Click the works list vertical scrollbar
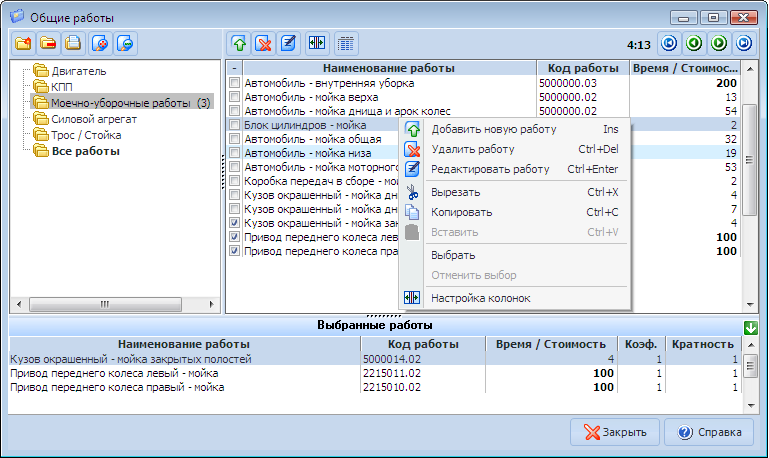This screenshot has width=769, height=458. [749, 190]
